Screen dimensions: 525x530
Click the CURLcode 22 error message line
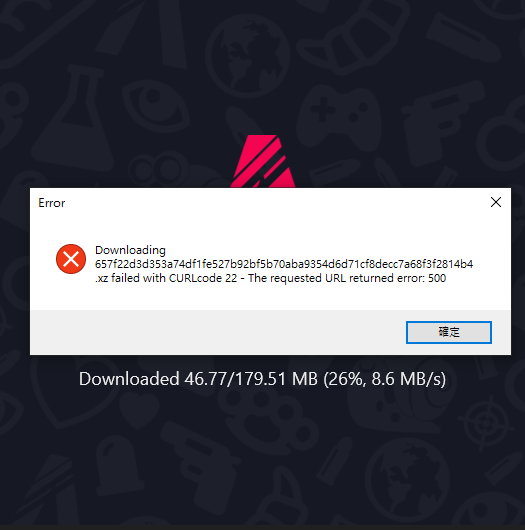click(x=270, y=278)
